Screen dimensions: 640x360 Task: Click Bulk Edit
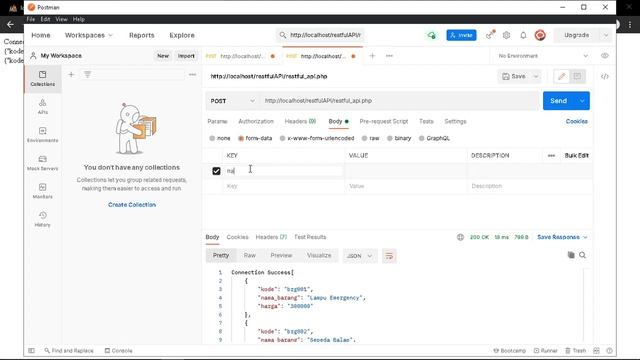[x=576, y=156]
